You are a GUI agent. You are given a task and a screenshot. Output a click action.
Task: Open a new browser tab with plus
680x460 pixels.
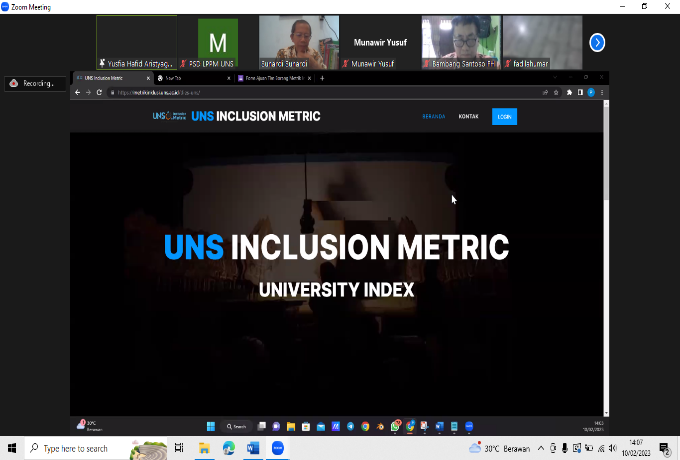tap(322, 78)
